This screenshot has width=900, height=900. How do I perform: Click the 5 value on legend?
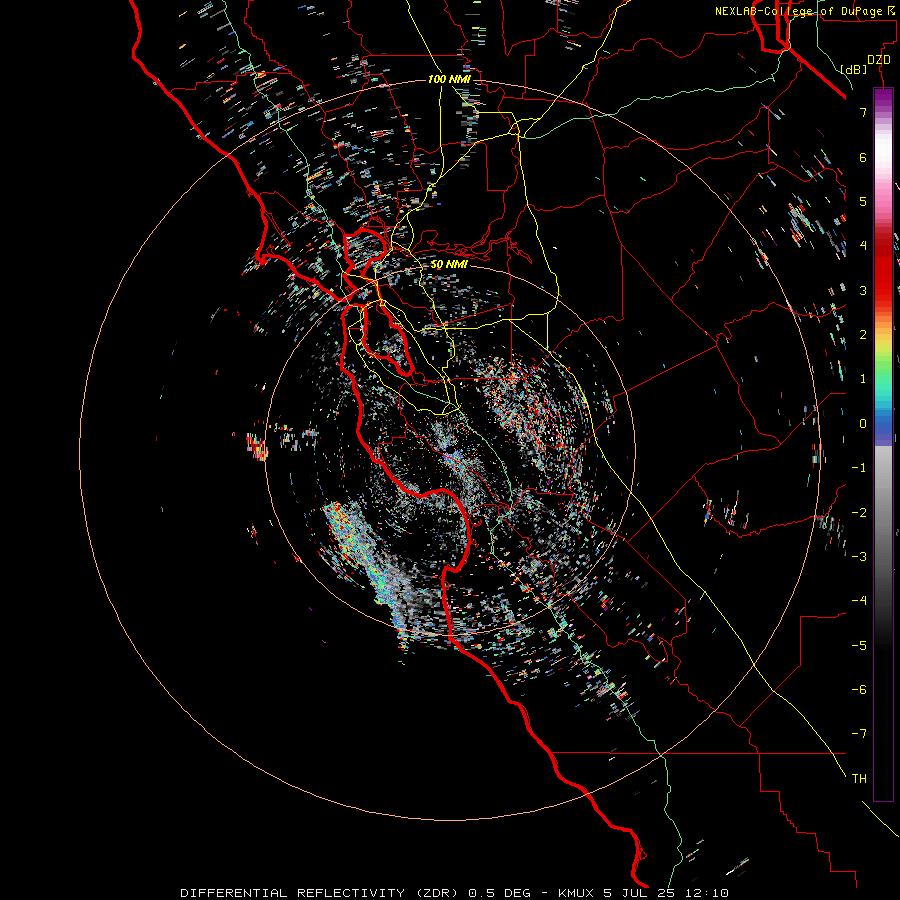click(863, 201)
